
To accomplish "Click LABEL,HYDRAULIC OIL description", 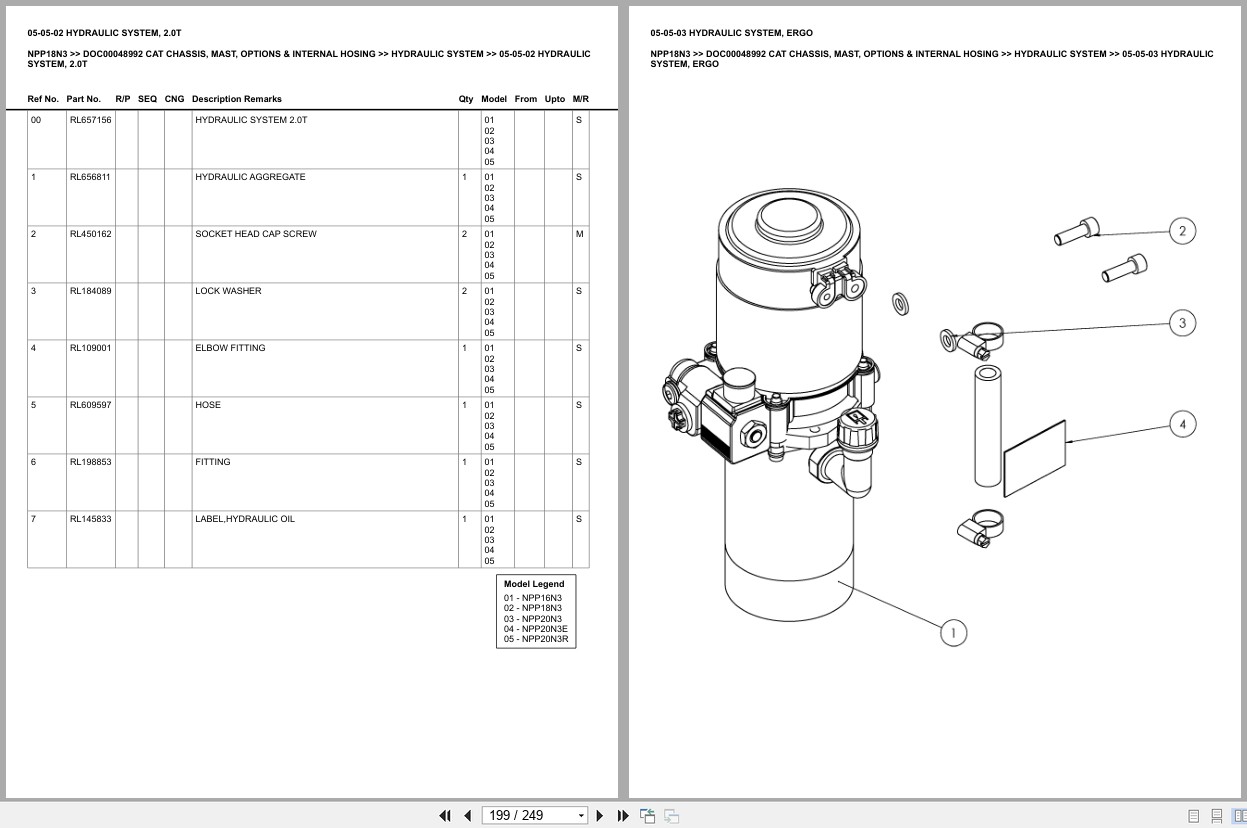I will pos(246,519).
